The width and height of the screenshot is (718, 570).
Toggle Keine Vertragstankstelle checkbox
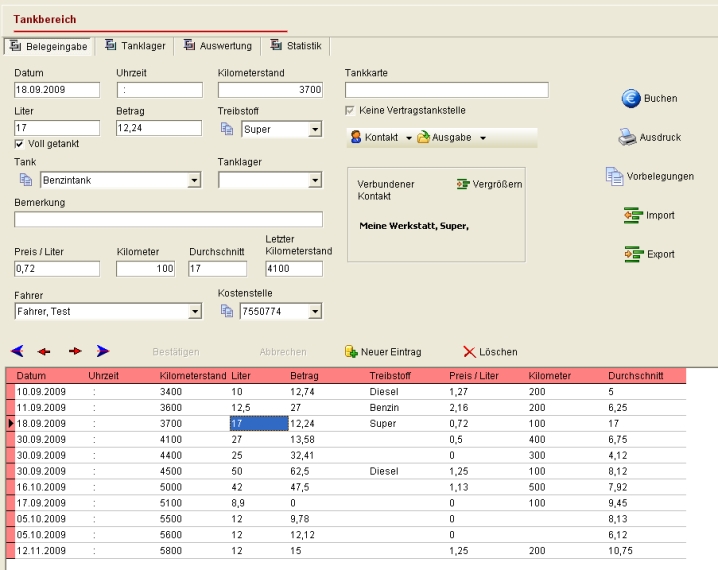[x=350, y=110]
